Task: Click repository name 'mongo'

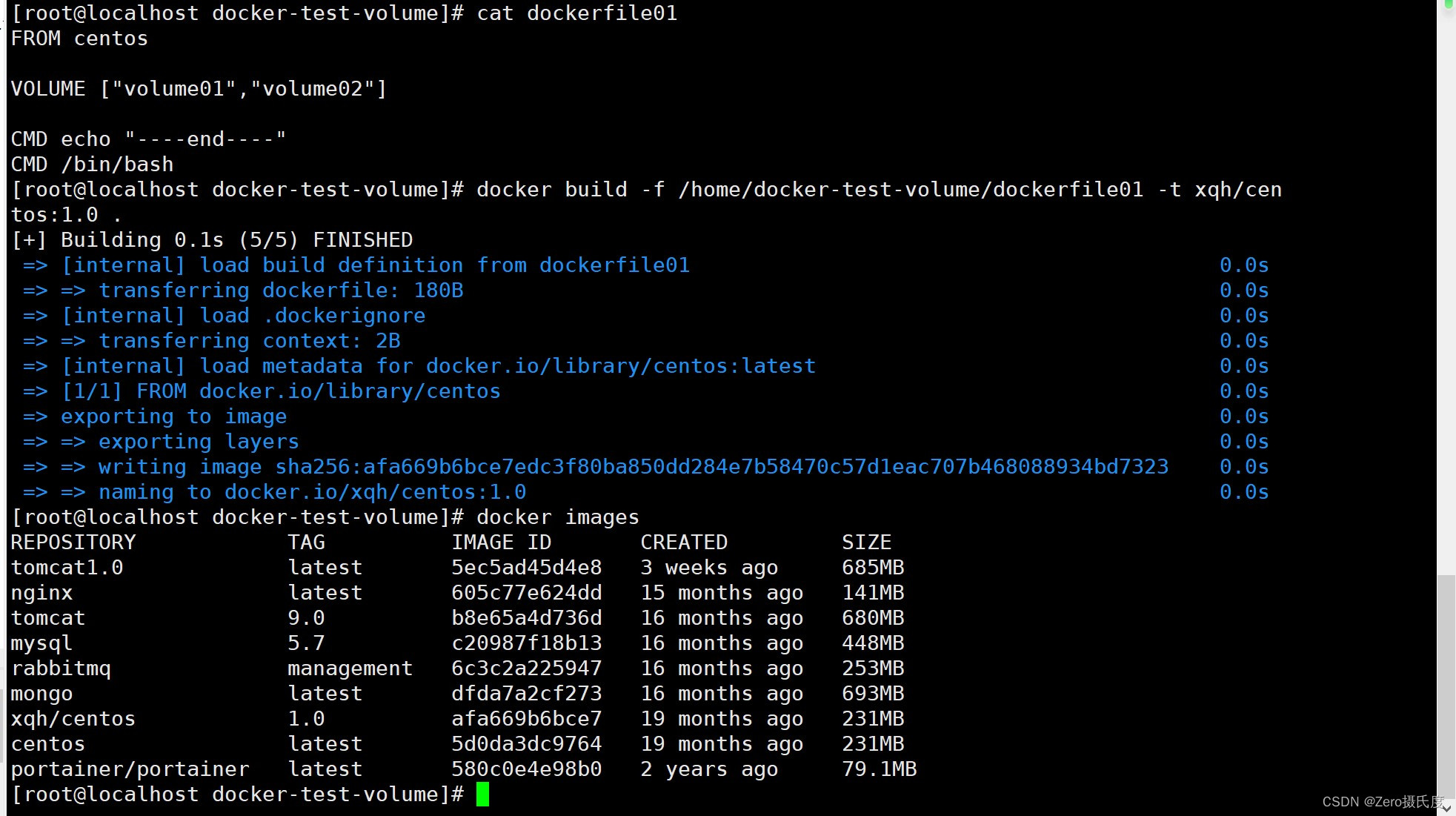Action: [41, 694]
